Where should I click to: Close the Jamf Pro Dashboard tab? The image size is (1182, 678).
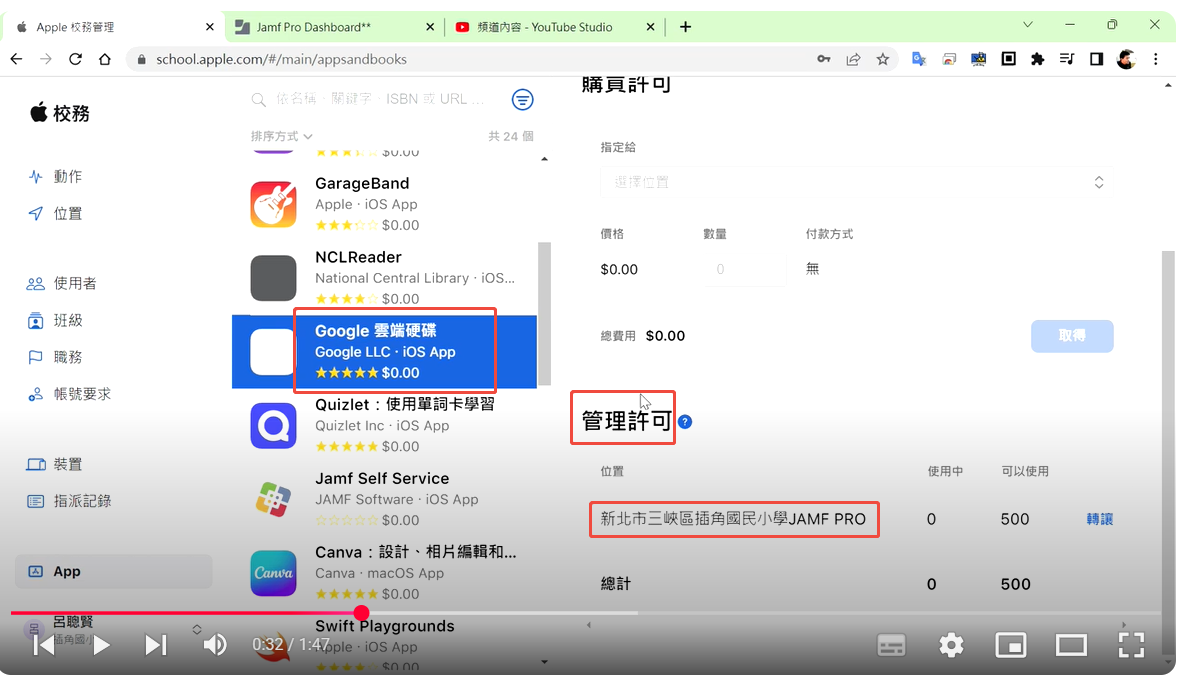tap(430, 27)
